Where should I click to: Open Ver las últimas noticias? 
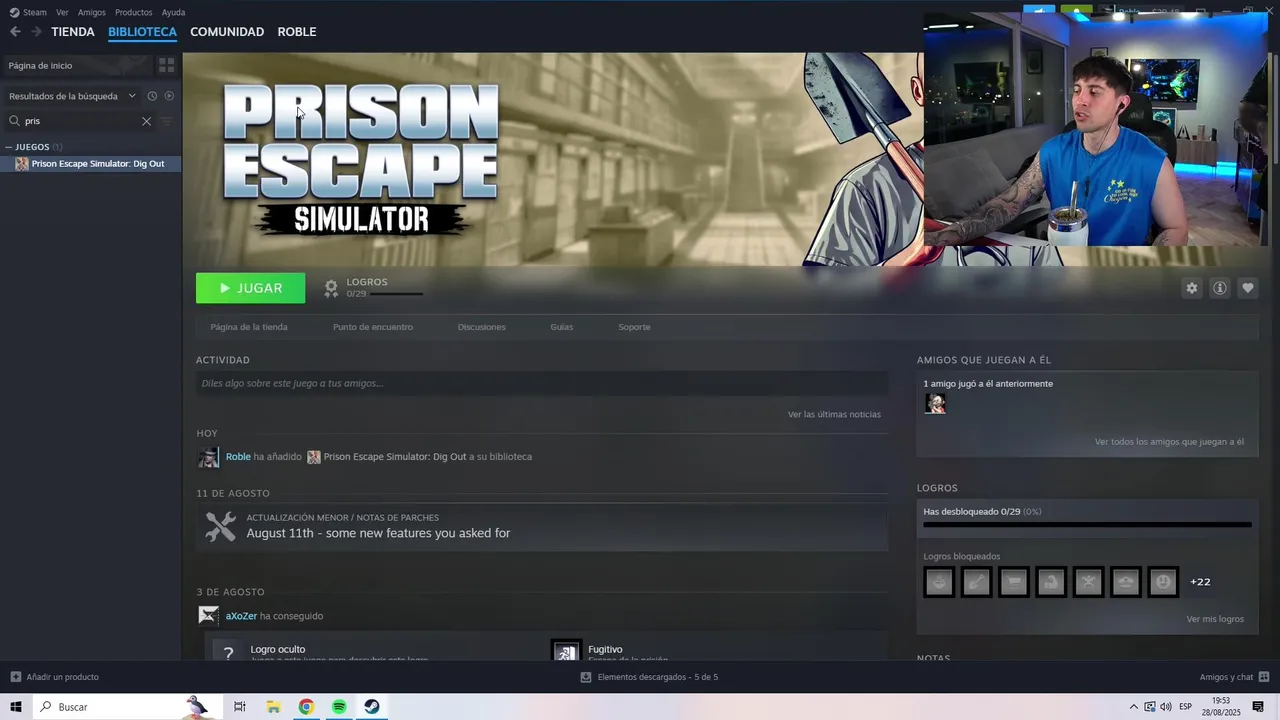[x=834, y=414]
